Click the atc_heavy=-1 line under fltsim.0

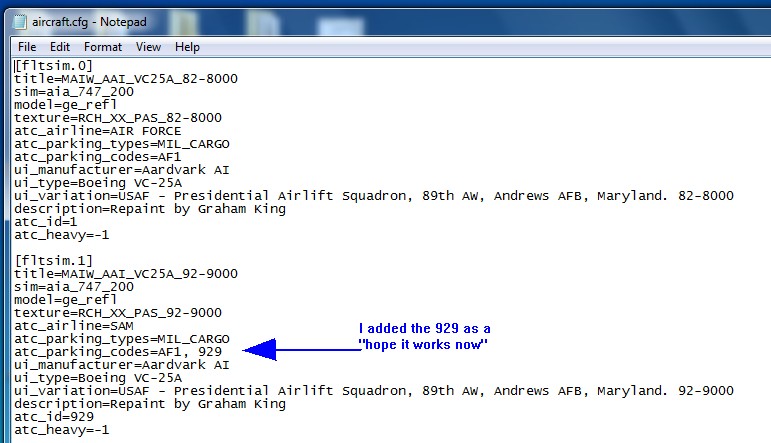pos(61,235)
